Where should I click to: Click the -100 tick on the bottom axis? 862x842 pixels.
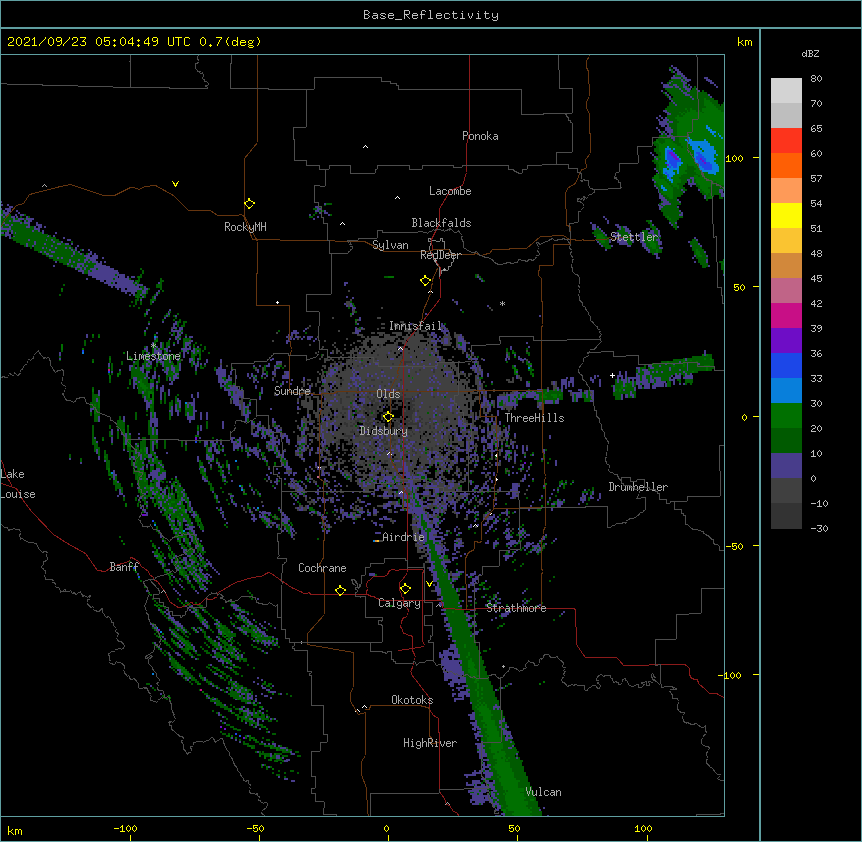tap(125, 828)
